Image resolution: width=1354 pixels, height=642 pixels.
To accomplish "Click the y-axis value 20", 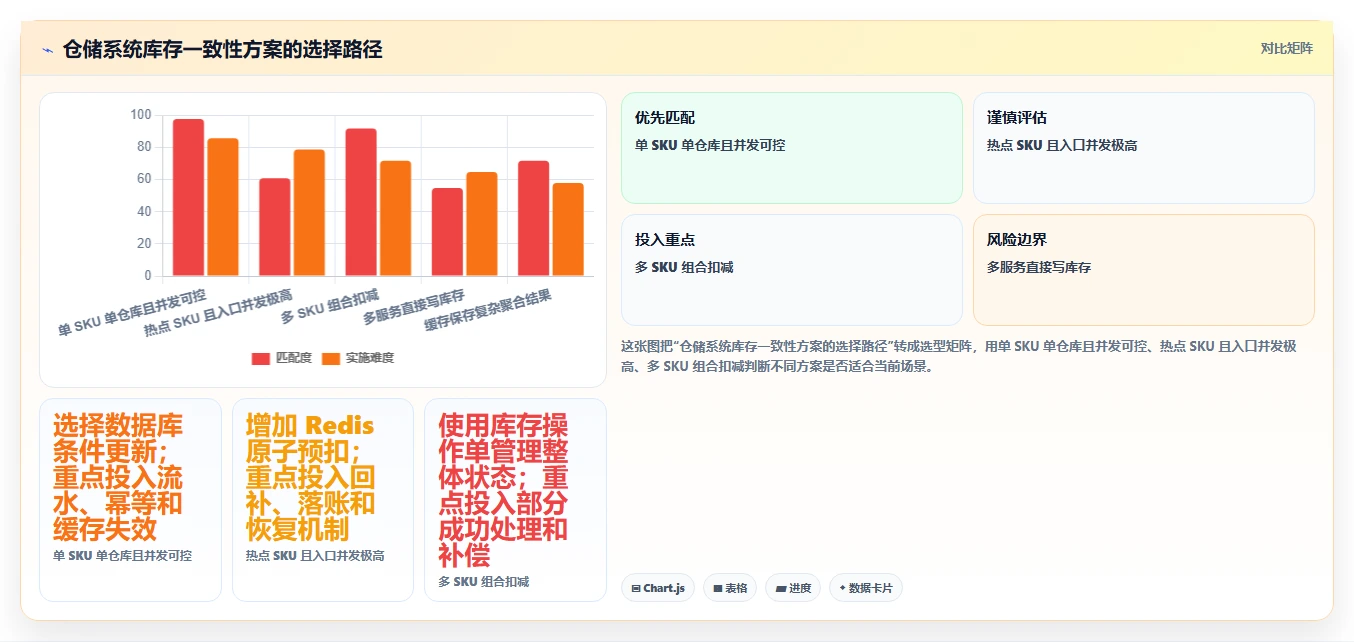I will pyautogui.click(x=144, y=243).
